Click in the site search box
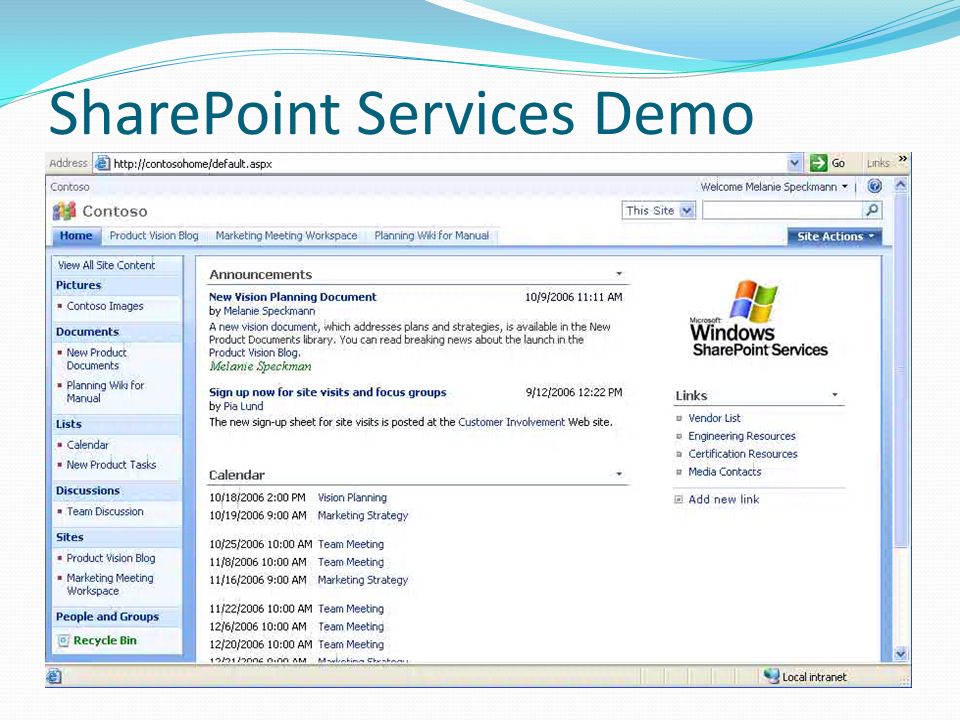The image size is (960, 720). click(x=782, y=211)
